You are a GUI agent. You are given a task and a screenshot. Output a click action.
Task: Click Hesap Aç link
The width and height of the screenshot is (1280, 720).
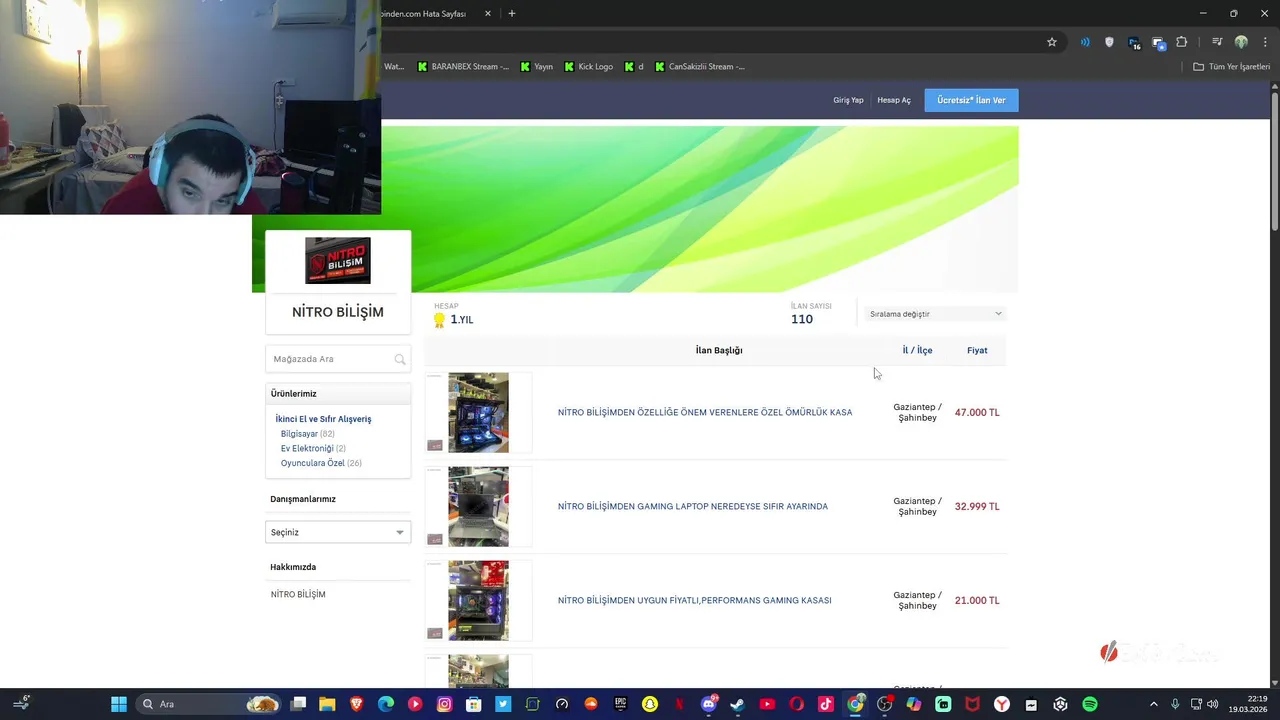894,100
